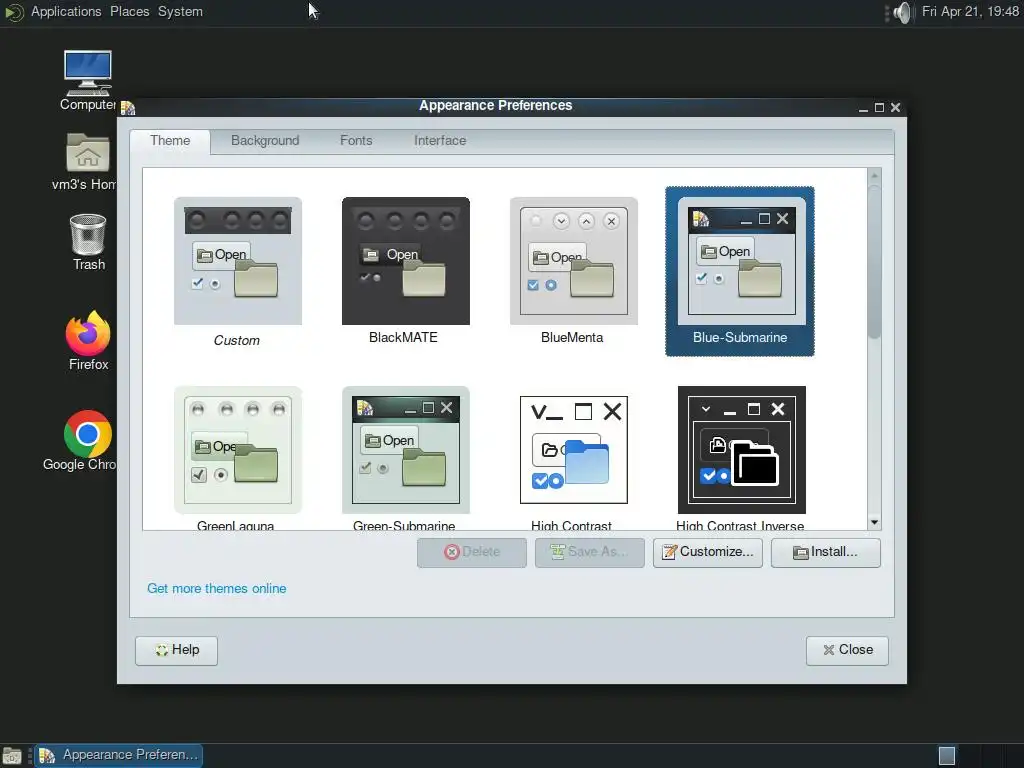
Task: Click the volume speaker icon in the panel
Action: (x=902, y=12)
